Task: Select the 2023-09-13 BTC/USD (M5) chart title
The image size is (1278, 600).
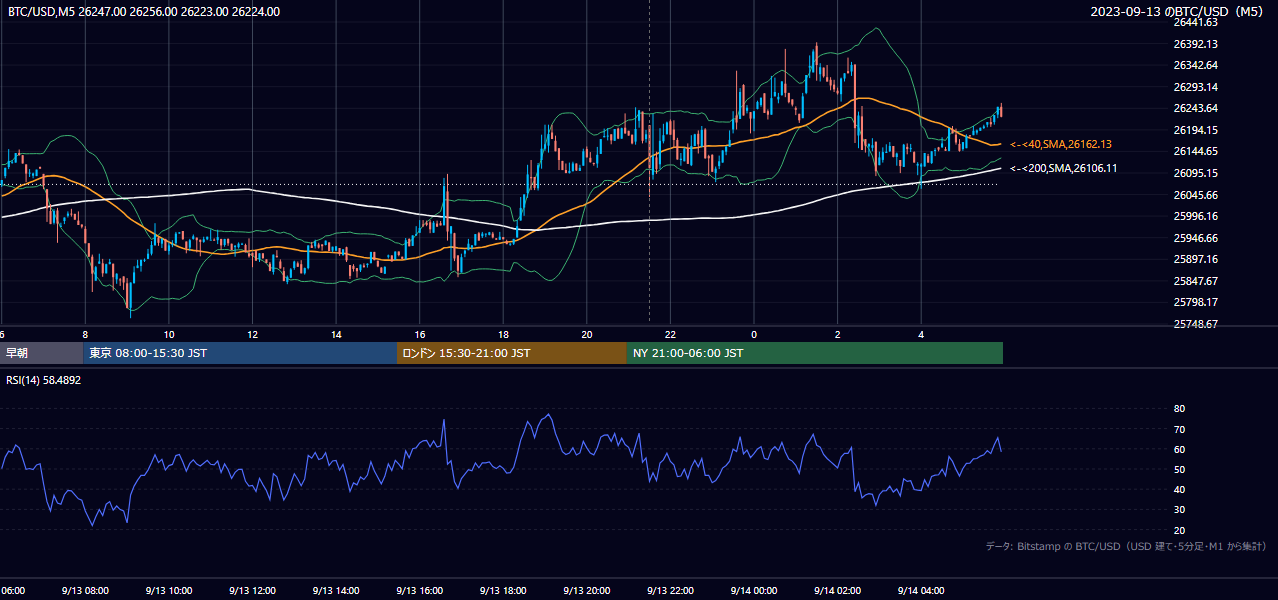Action: pos(1178,12)
